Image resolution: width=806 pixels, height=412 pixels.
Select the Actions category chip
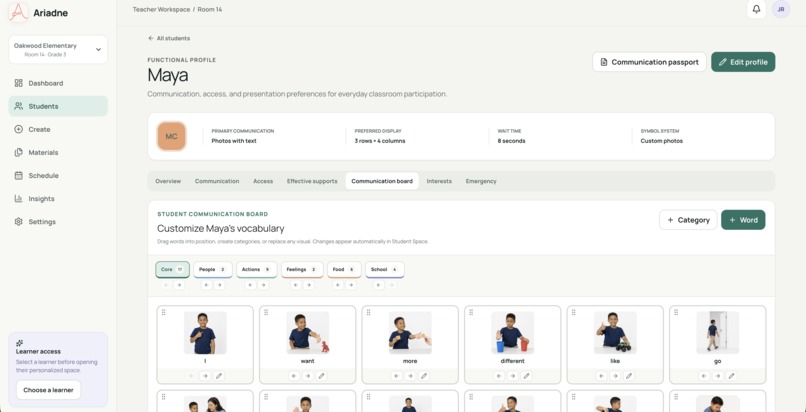(257, 269)
